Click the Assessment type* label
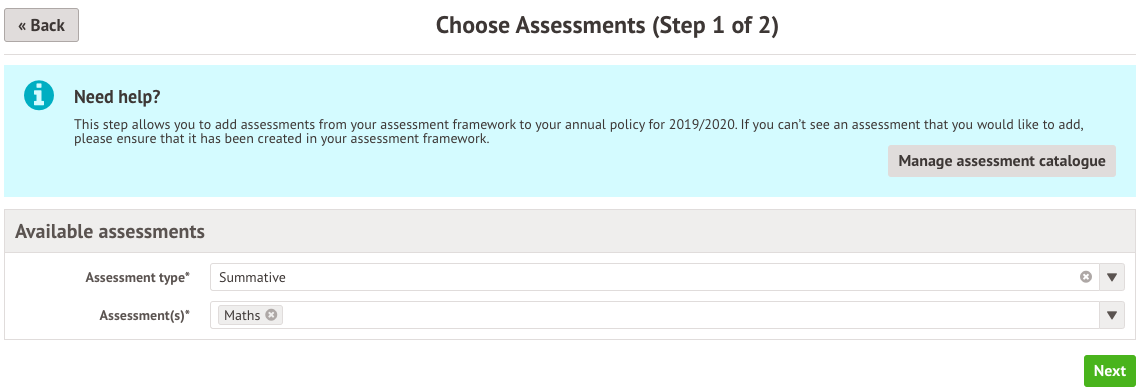This screenshot has width=1144, height=392. [137, 277]
